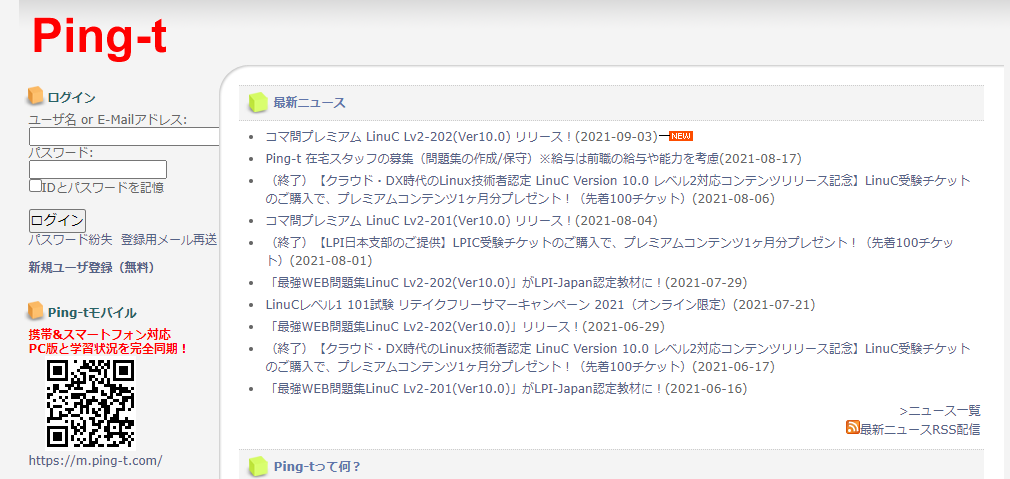Click the orange RSS feed icon
The height and width of the screenshot is (479, 1010).
(x=853, y=427)
